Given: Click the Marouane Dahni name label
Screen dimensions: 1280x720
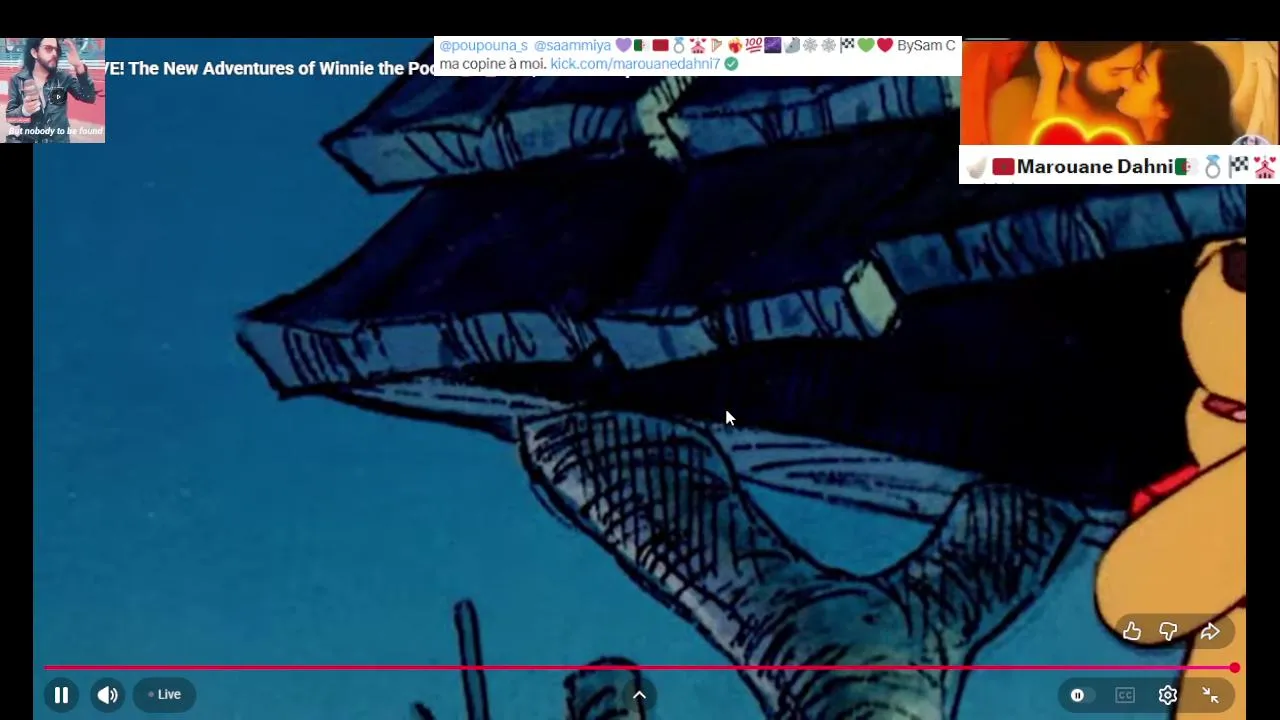Looking at the screenshot, I should (1094, 167).
